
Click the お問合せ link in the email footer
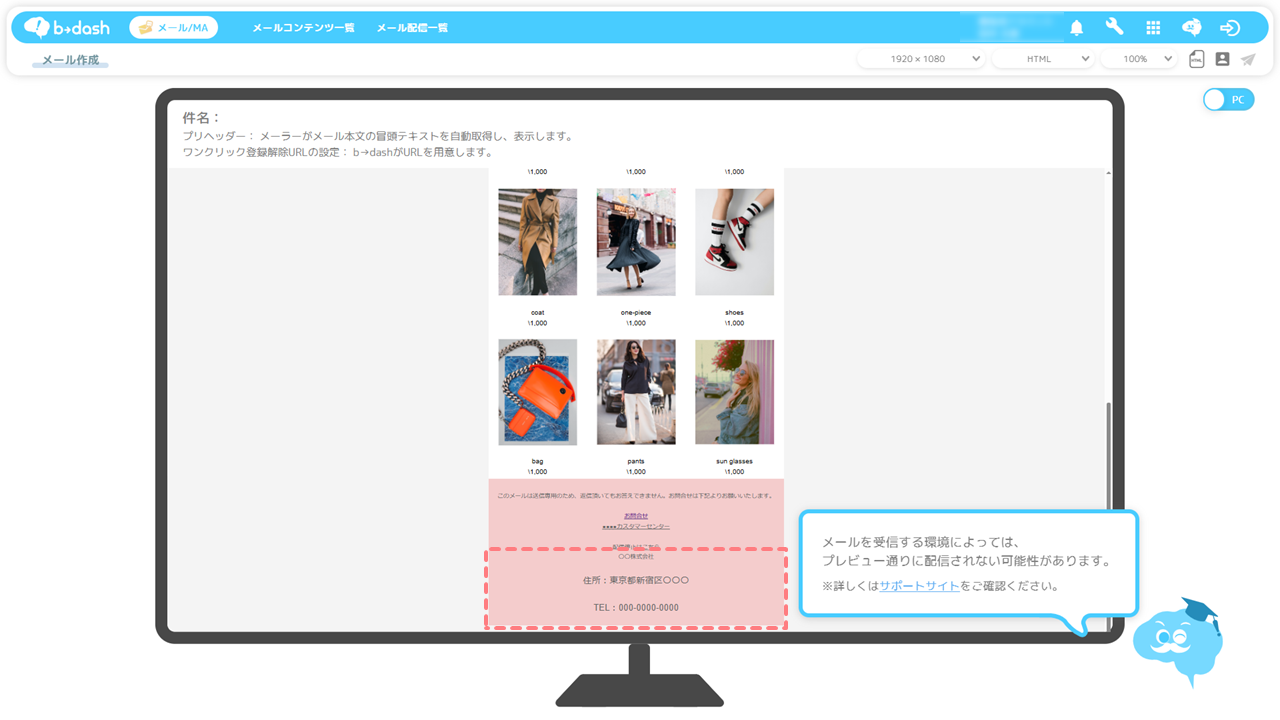click(x=636, y=516)
